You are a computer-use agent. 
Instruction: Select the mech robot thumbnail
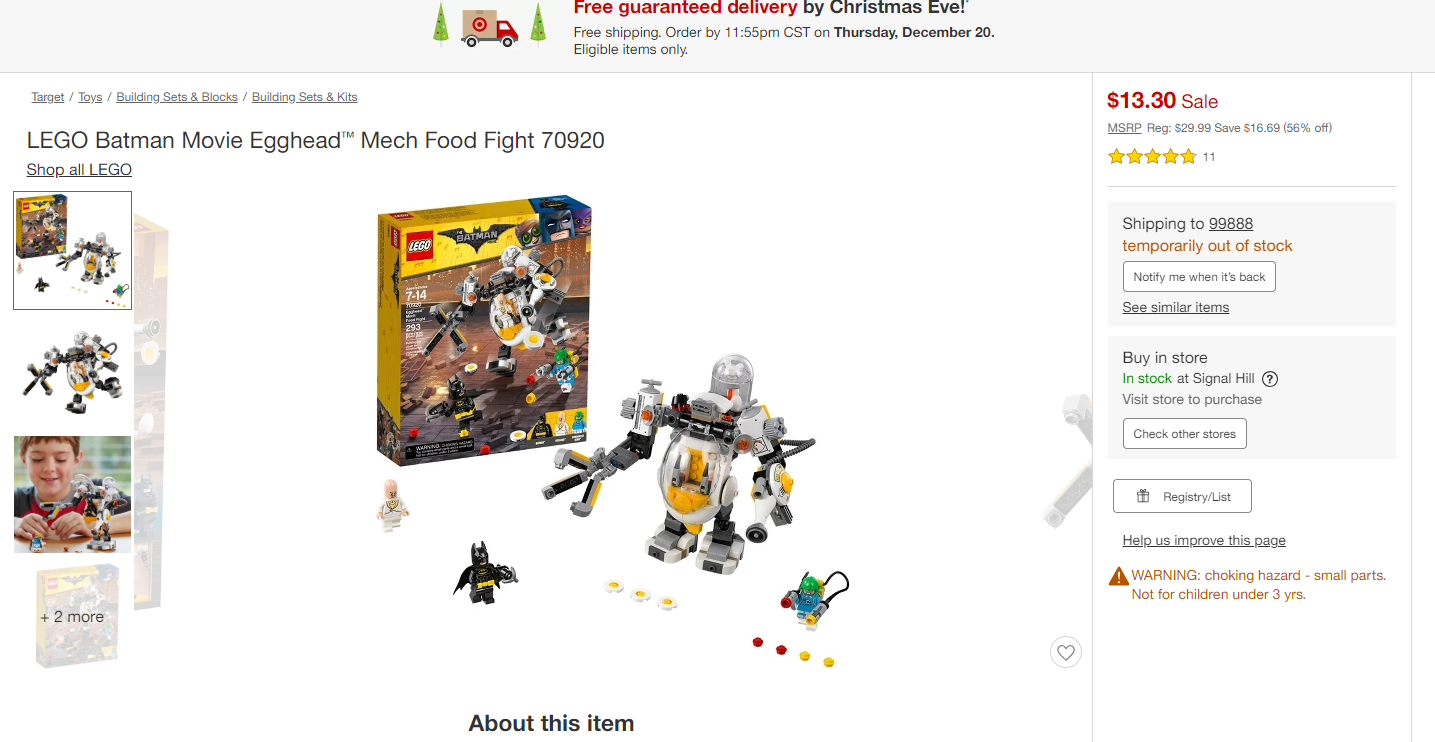[72, 373]
